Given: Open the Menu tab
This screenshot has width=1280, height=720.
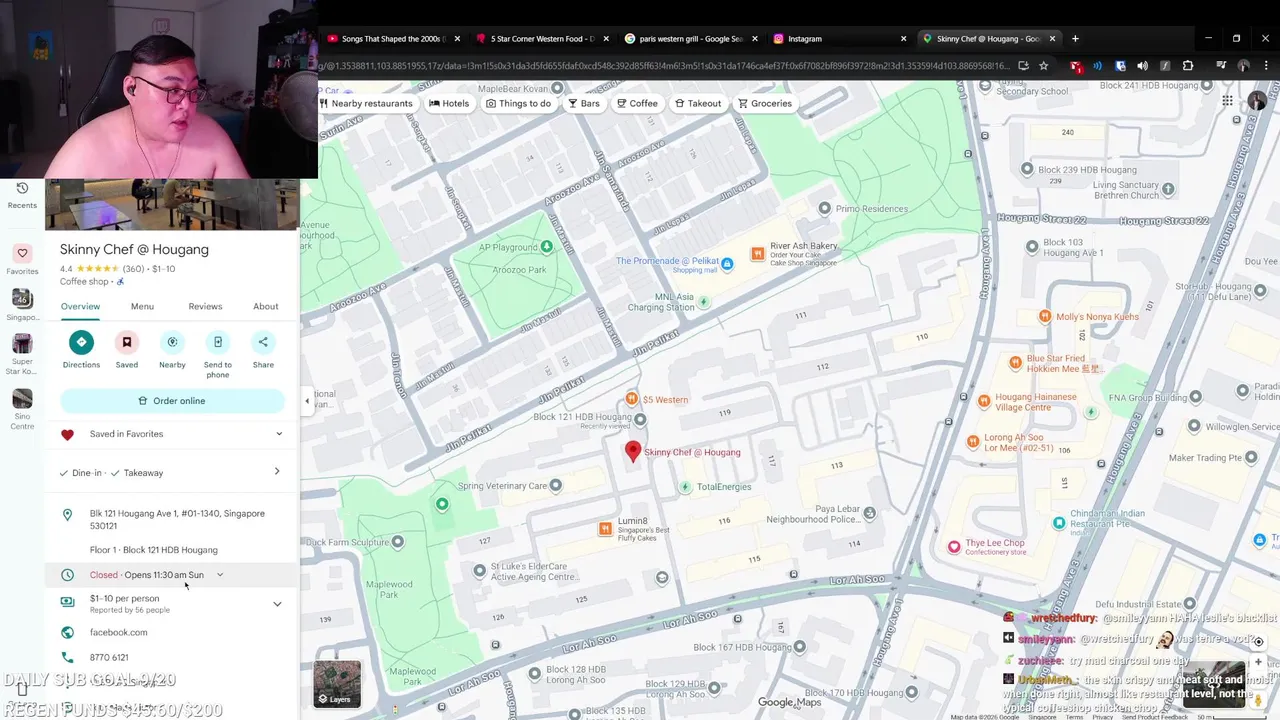Looking at the screenshot, I should [142, 306].
